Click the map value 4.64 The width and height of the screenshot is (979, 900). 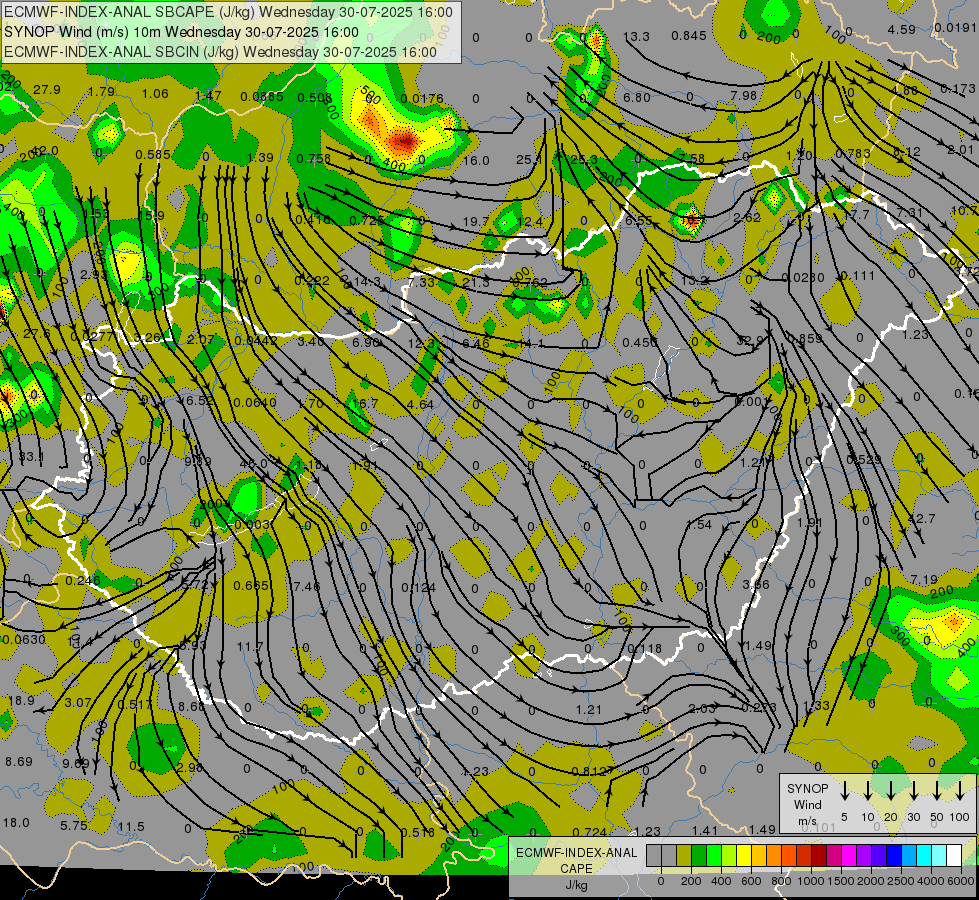(x=420, y=404)
